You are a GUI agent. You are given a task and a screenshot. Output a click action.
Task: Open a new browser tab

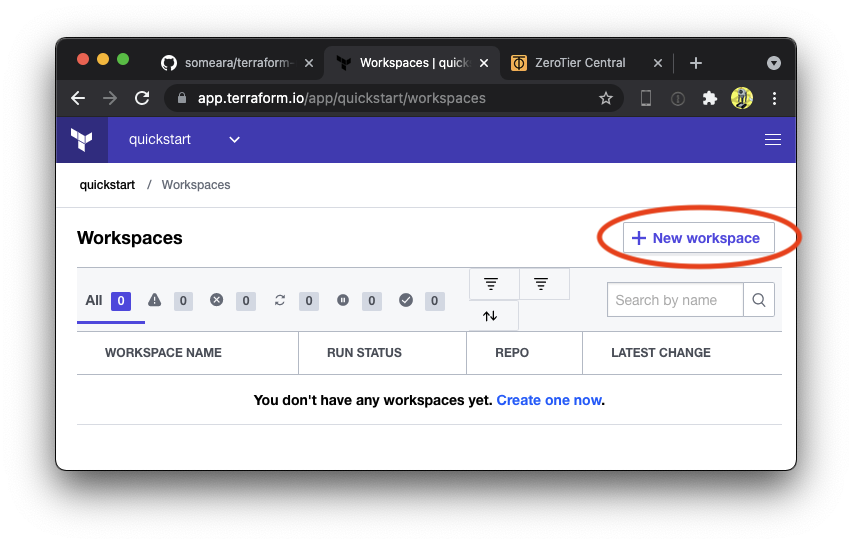pos(696,63)
